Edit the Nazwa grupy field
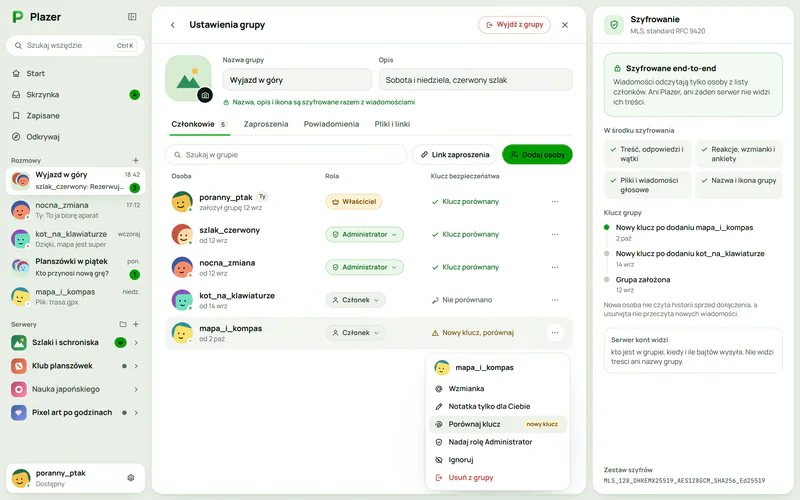This screenshot has width=800, height=500. [x=297, y=80]
